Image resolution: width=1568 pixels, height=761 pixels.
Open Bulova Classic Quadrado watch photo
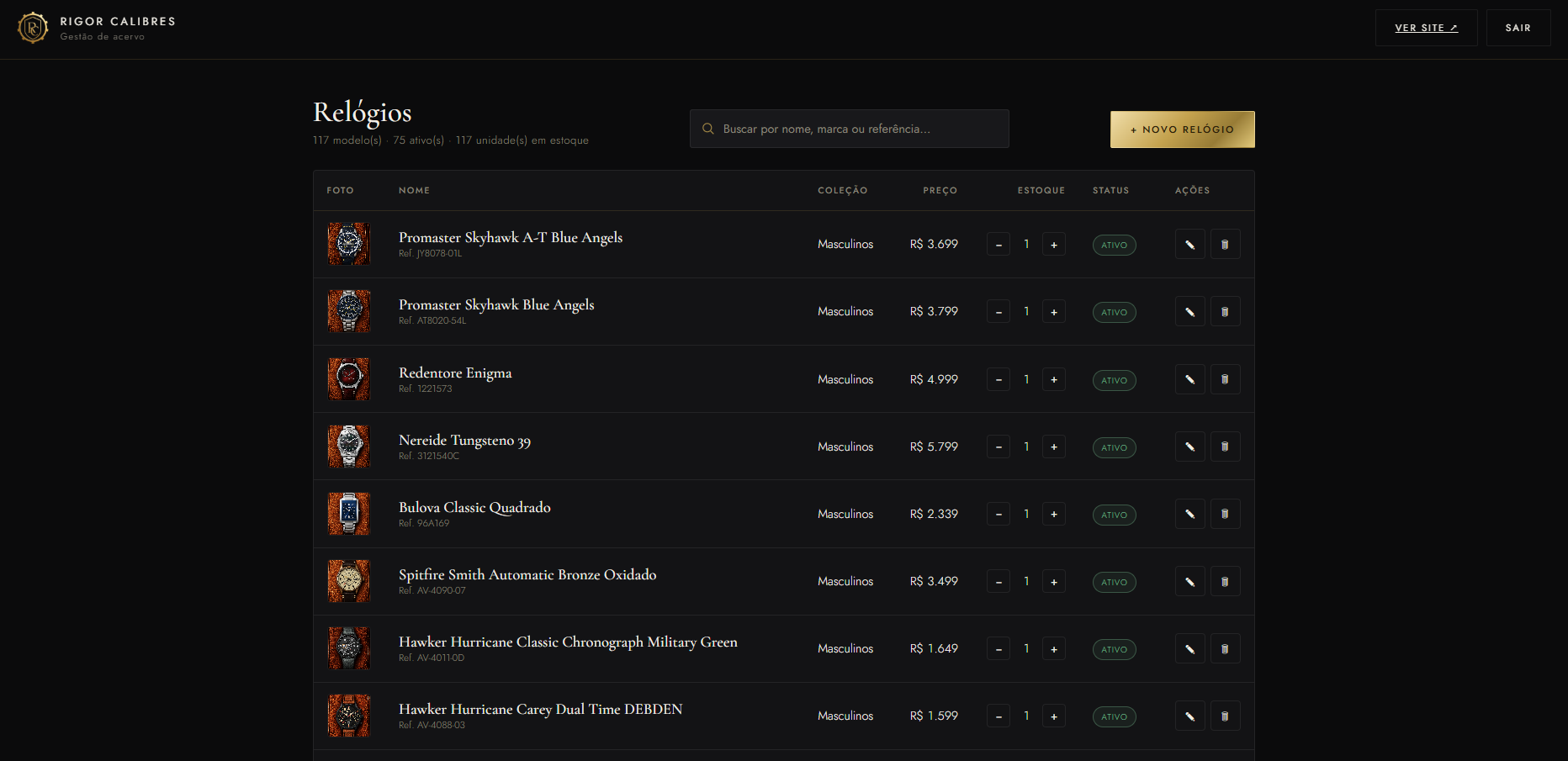tap(348, 514)
